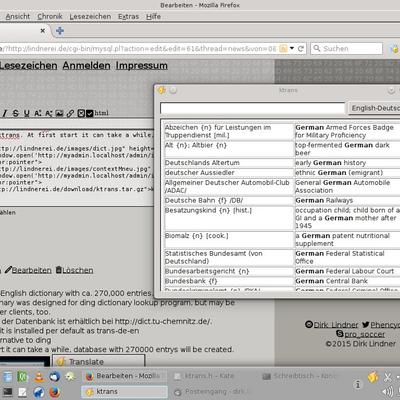Select the 'Biomalz {n} [cook.]' cell

point(229,240)
